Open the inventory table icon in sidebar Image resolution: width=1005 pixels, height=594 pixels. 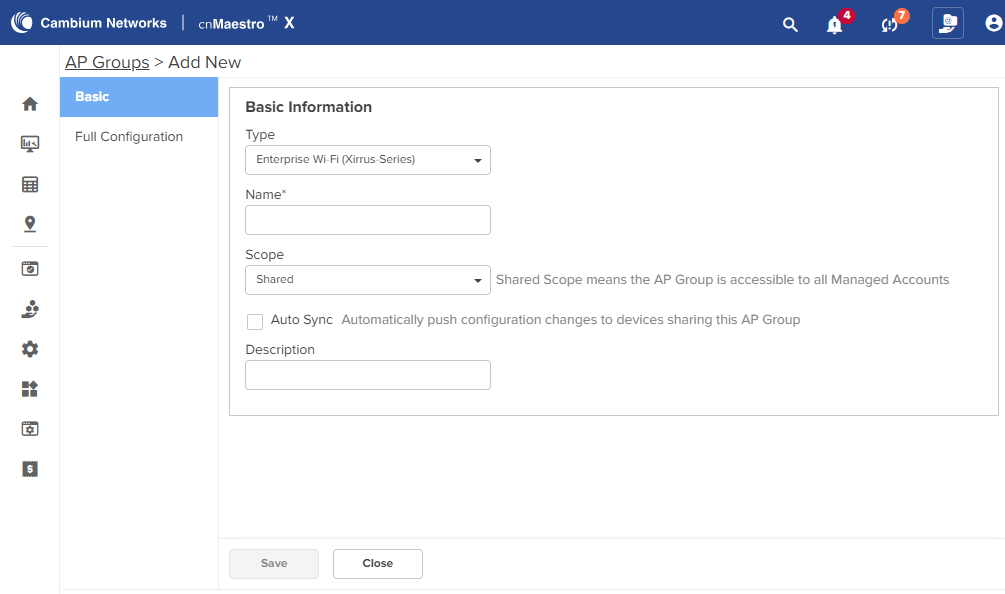(x=29, y=185)
